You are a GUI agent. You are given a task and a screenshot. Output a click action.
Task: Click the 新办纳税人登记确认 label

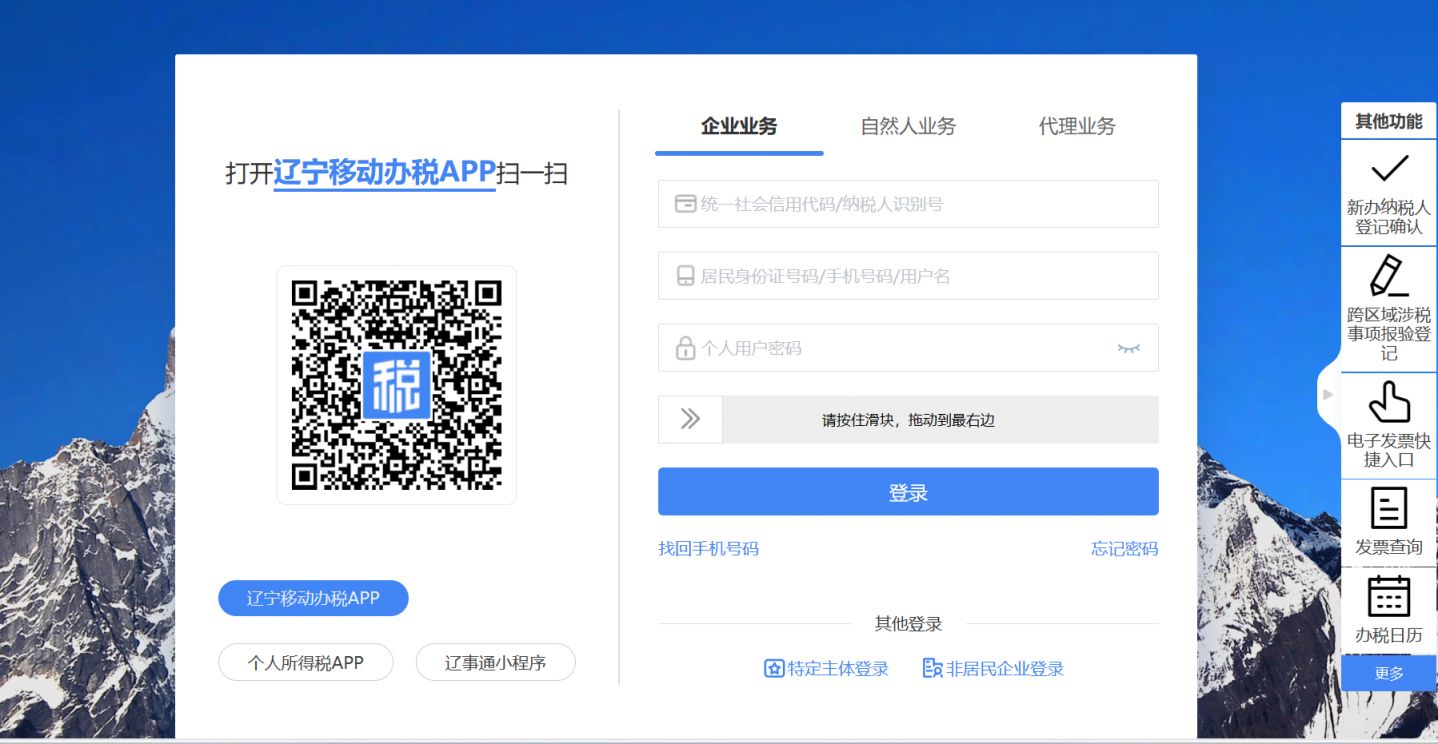1389,217
